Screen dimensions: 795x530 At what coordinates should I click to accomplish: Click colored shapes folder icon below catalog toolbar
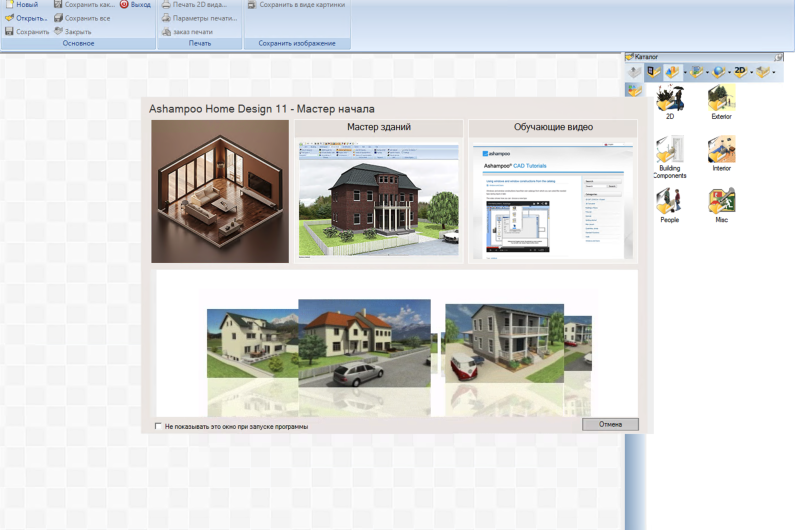[634, 91]
